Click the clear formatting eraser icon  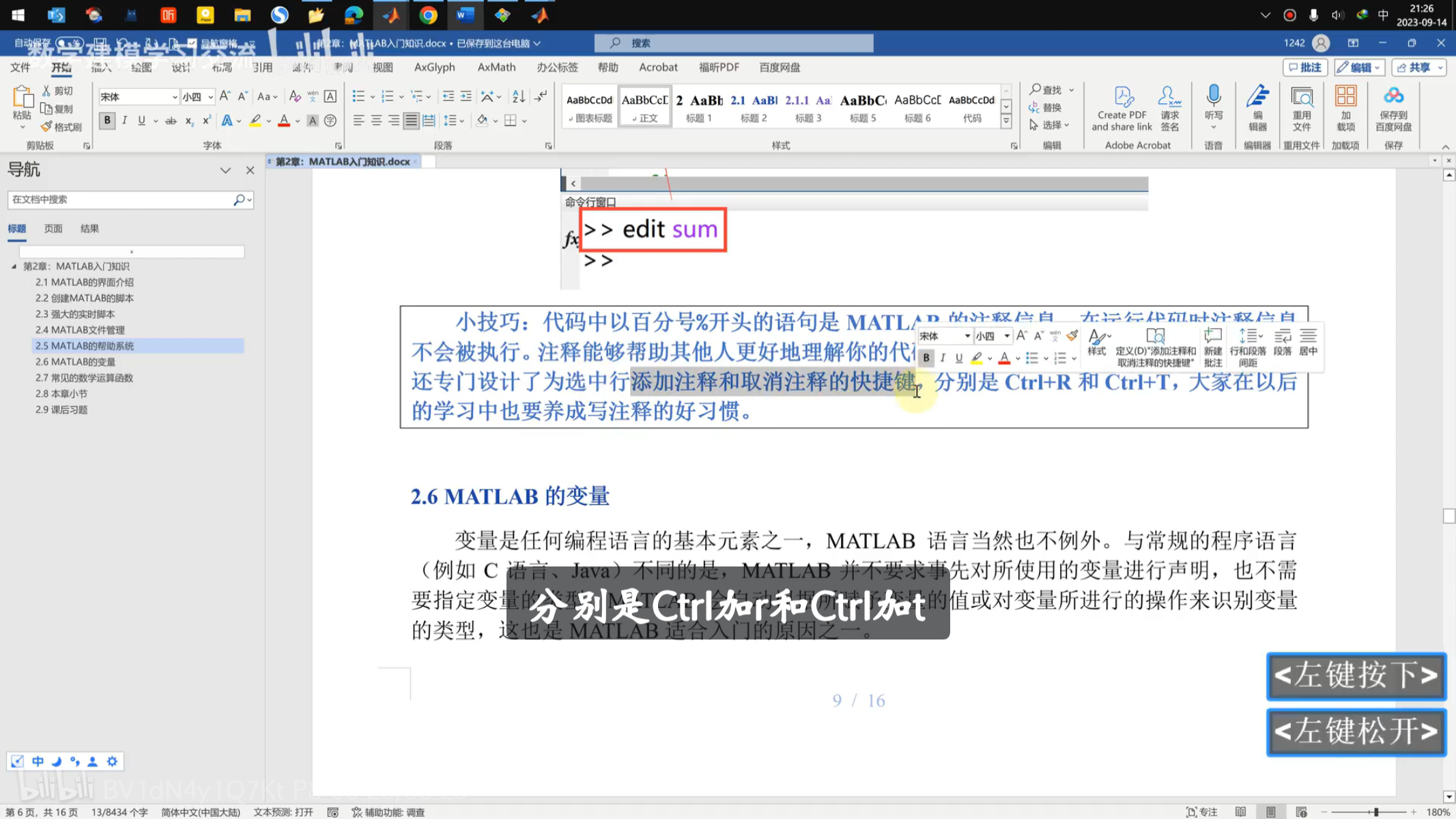point(295,96)
